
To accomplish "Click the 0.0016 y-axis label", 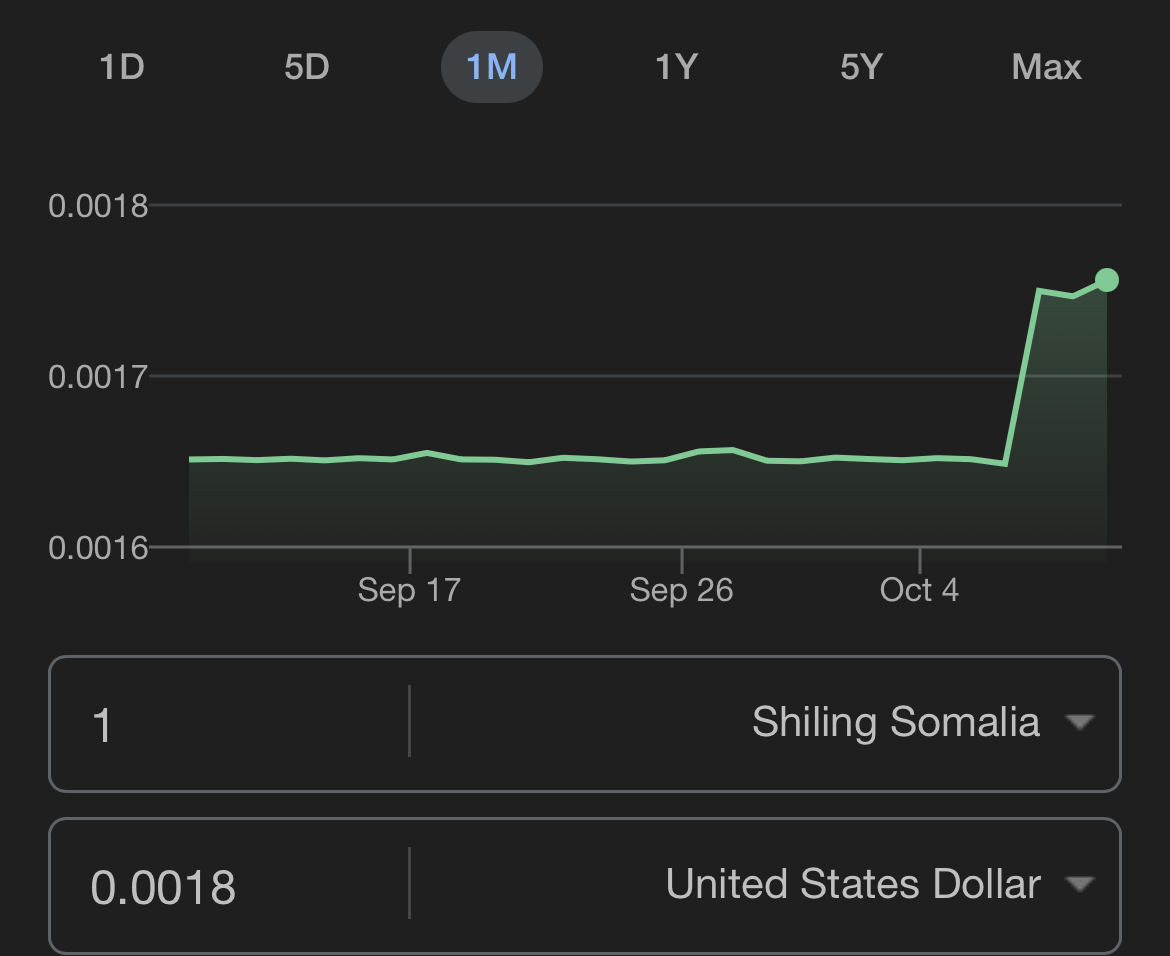I will pos(98,548).
